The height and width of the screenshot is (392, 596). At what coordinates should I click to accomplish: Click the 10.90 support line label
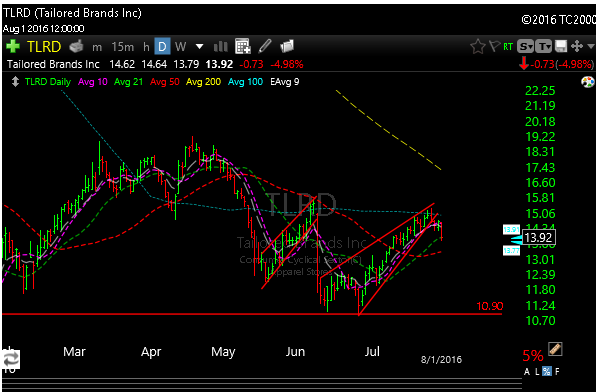(x=490, y=306)
